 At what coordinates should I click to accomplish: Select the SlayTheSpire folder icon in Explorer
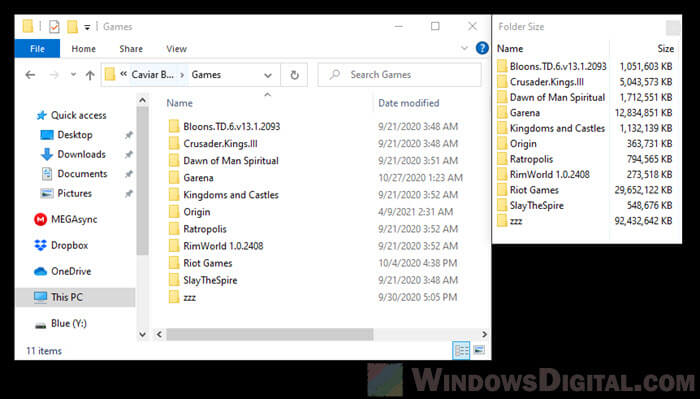coord(174,280)
